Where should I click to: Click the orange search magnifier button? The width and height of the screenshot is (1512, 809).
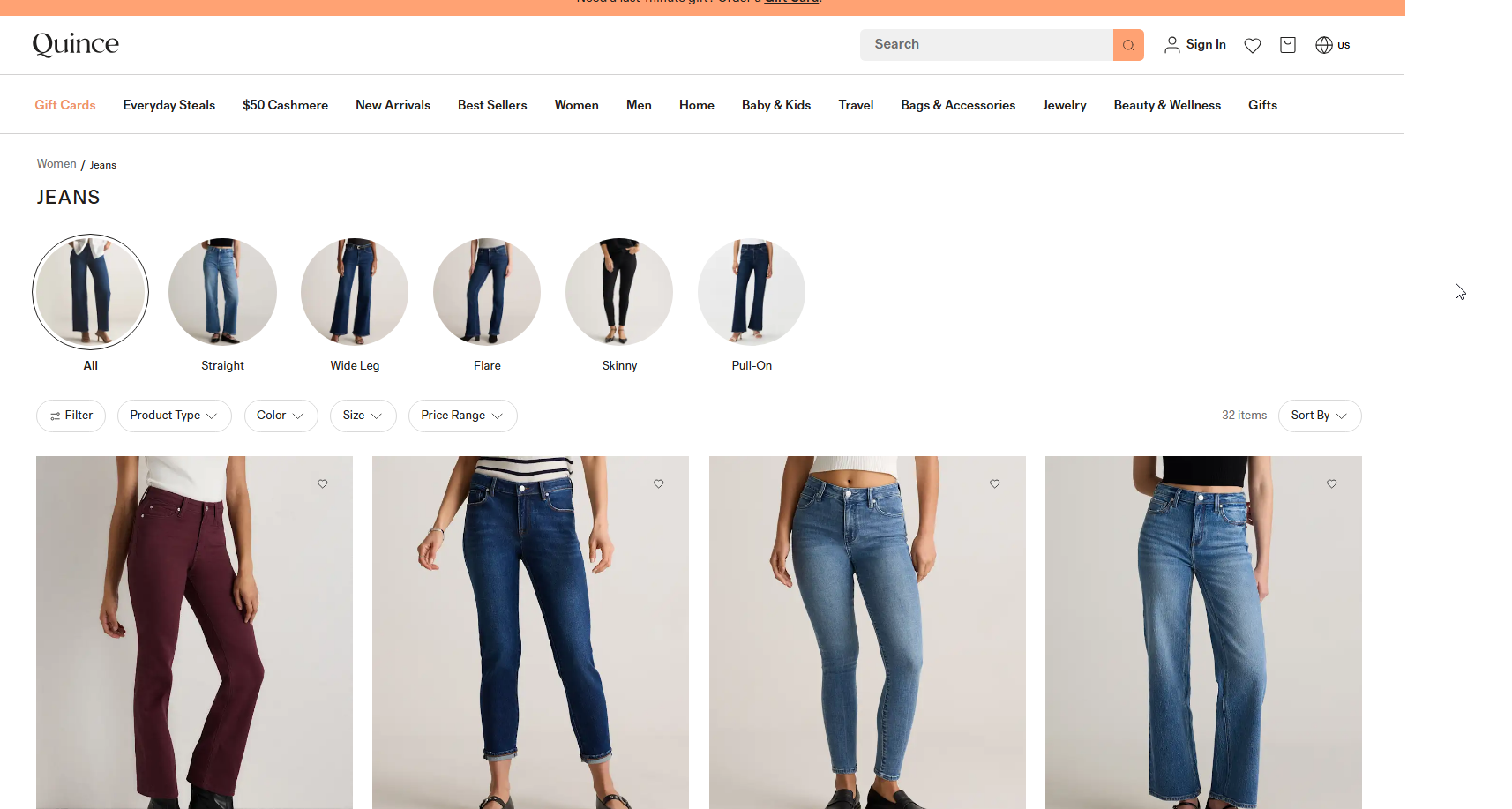click(x=1128, y=45)
